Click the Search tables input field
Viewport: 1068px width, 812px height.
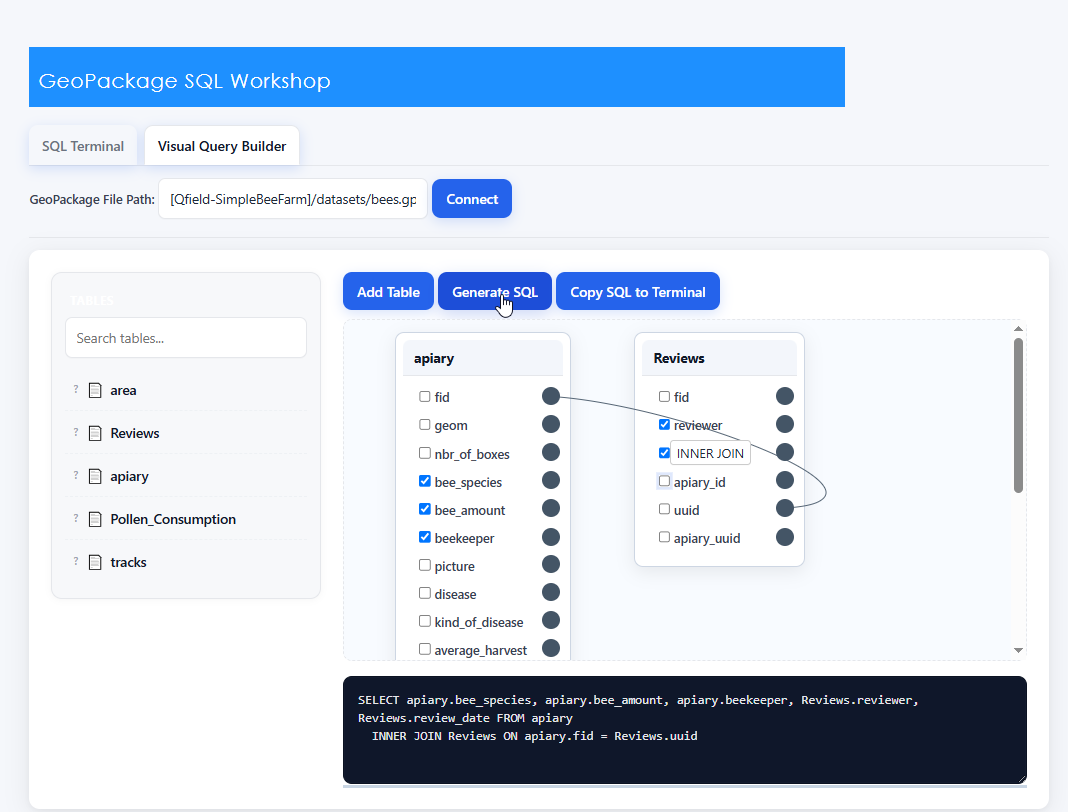[186, 338]
